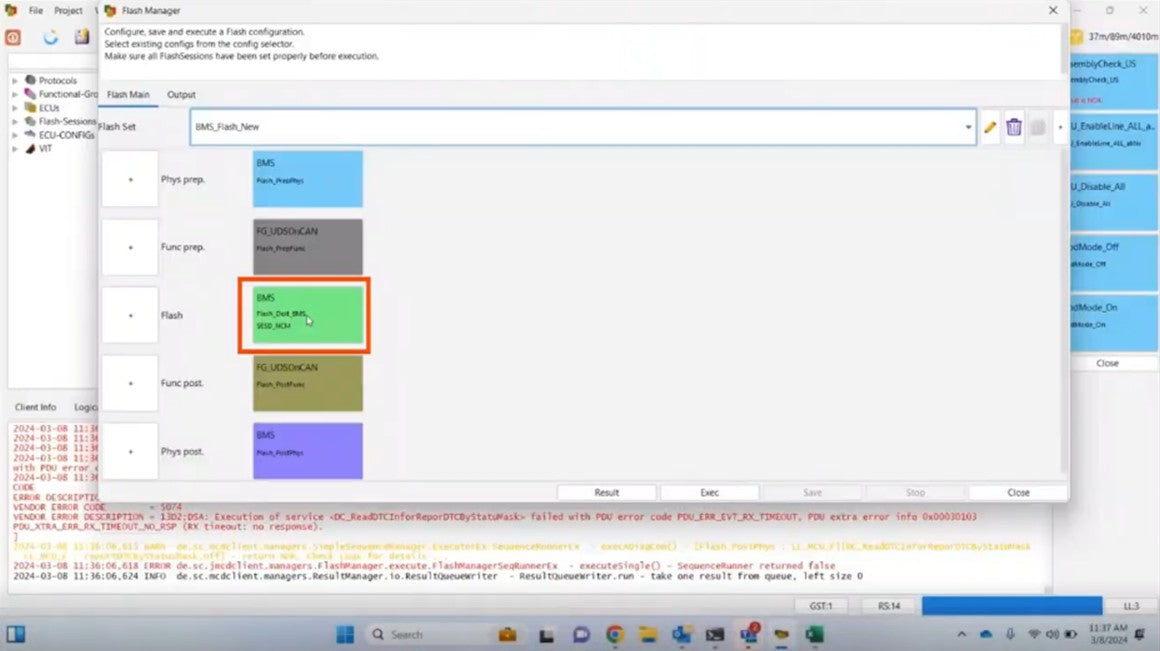Click the pencil edit icon beside Flash Set

point(990,127)
